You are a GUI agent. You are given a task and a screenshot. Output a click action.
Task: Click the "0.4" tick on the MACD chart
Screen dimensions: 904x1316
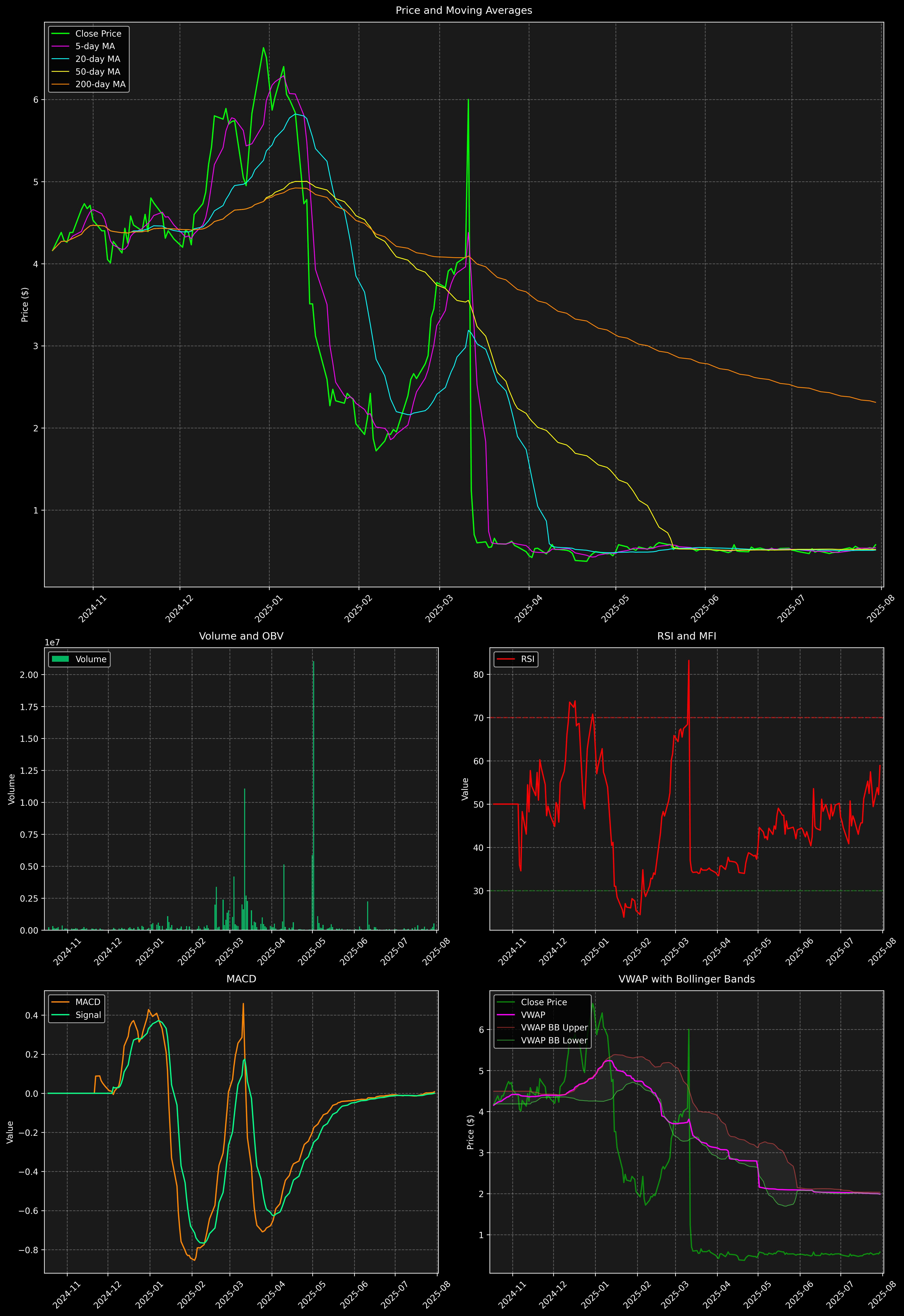pos(33,1015)
